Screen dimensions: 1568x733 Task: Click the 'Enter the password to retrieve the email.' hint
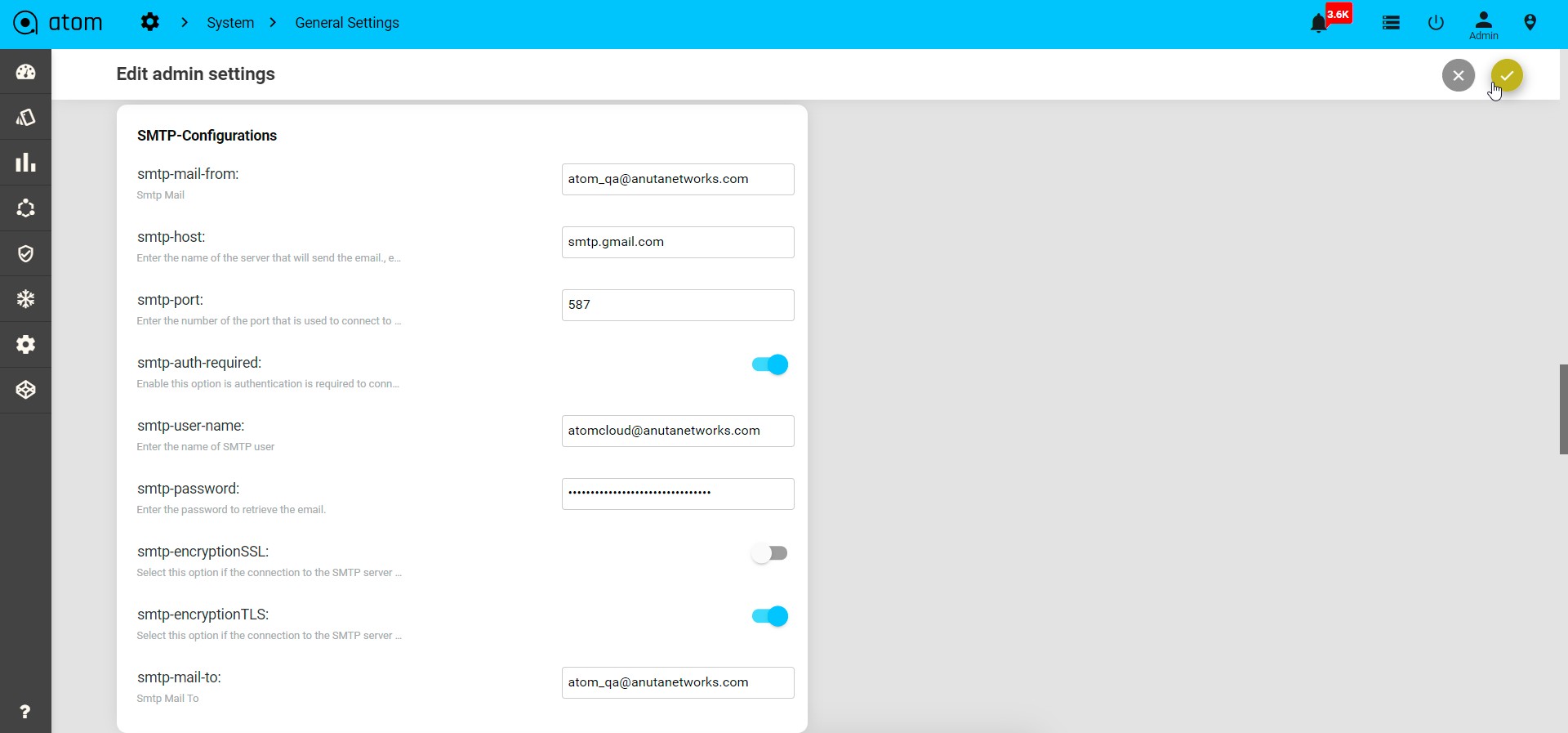tap(231, 510)
